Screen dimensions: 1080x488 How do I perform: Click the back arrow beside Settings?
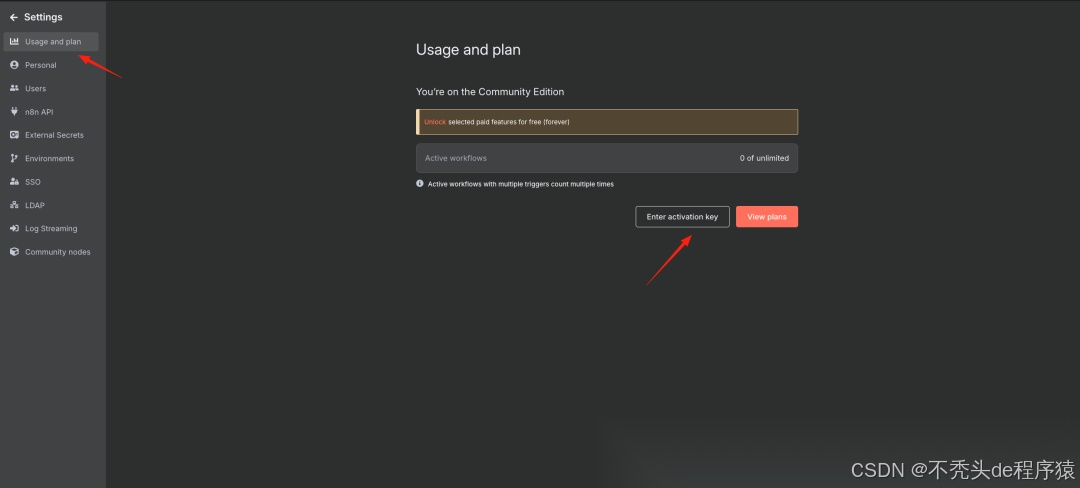14,17
